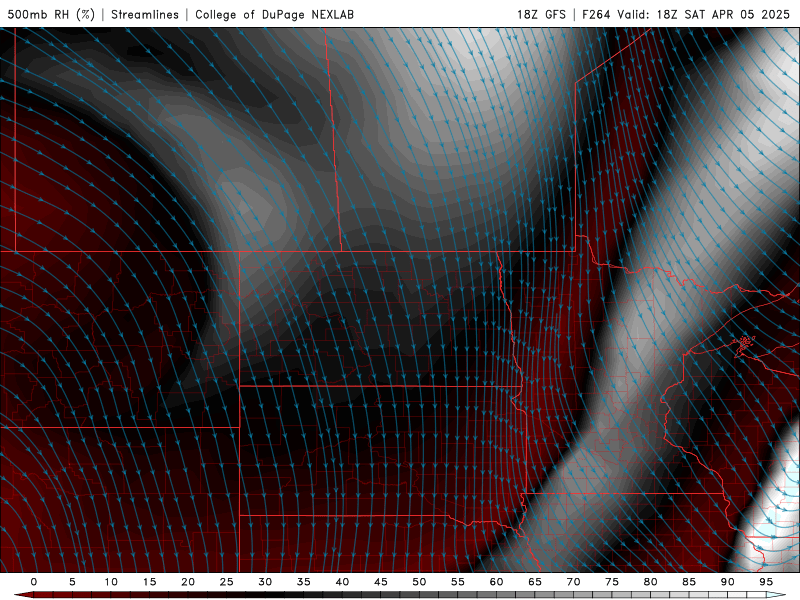
Task: Click the 60 value on the color scale
Action: 496,582
